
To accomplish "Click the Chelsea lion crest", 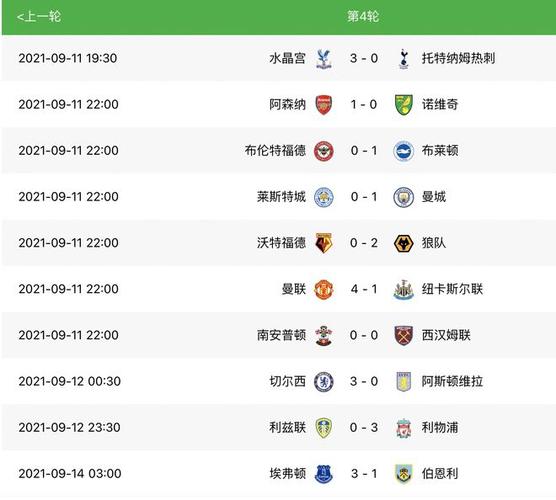I will [x=324, y=382].
